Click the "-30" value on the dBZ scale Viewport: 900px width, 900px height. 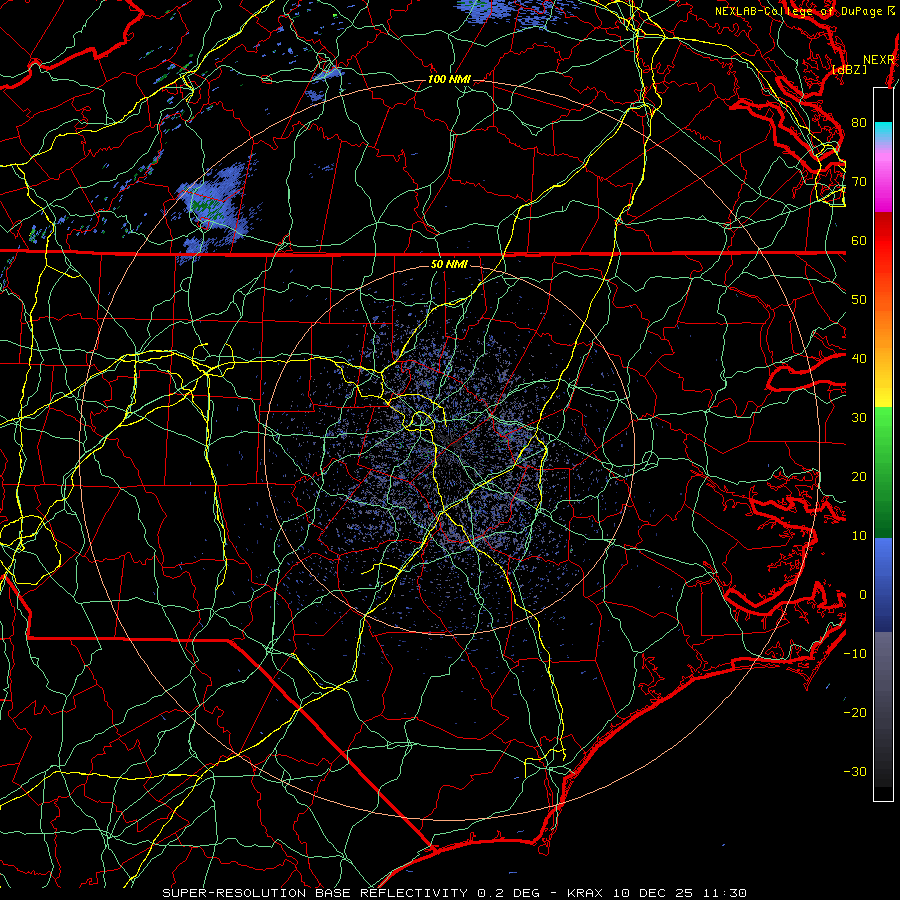(x=855, y=771)
